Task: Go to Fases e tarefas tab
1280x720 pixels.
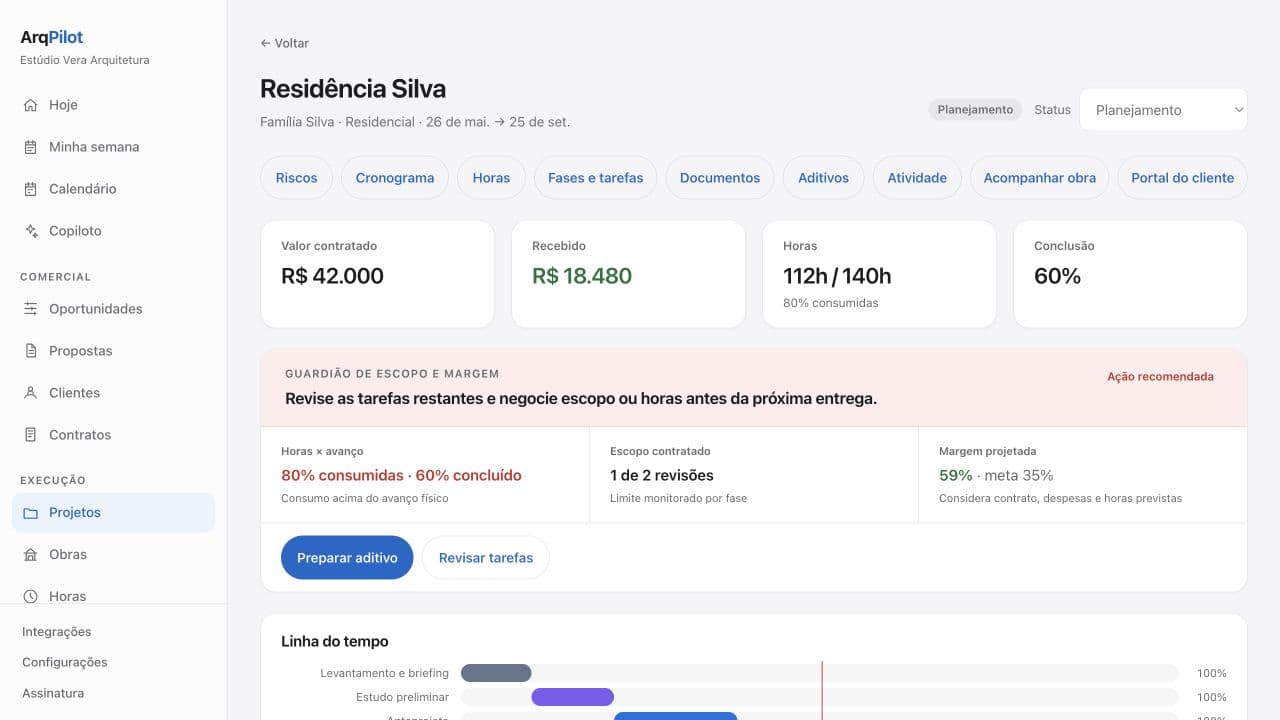Action: [x=595, y=178]
